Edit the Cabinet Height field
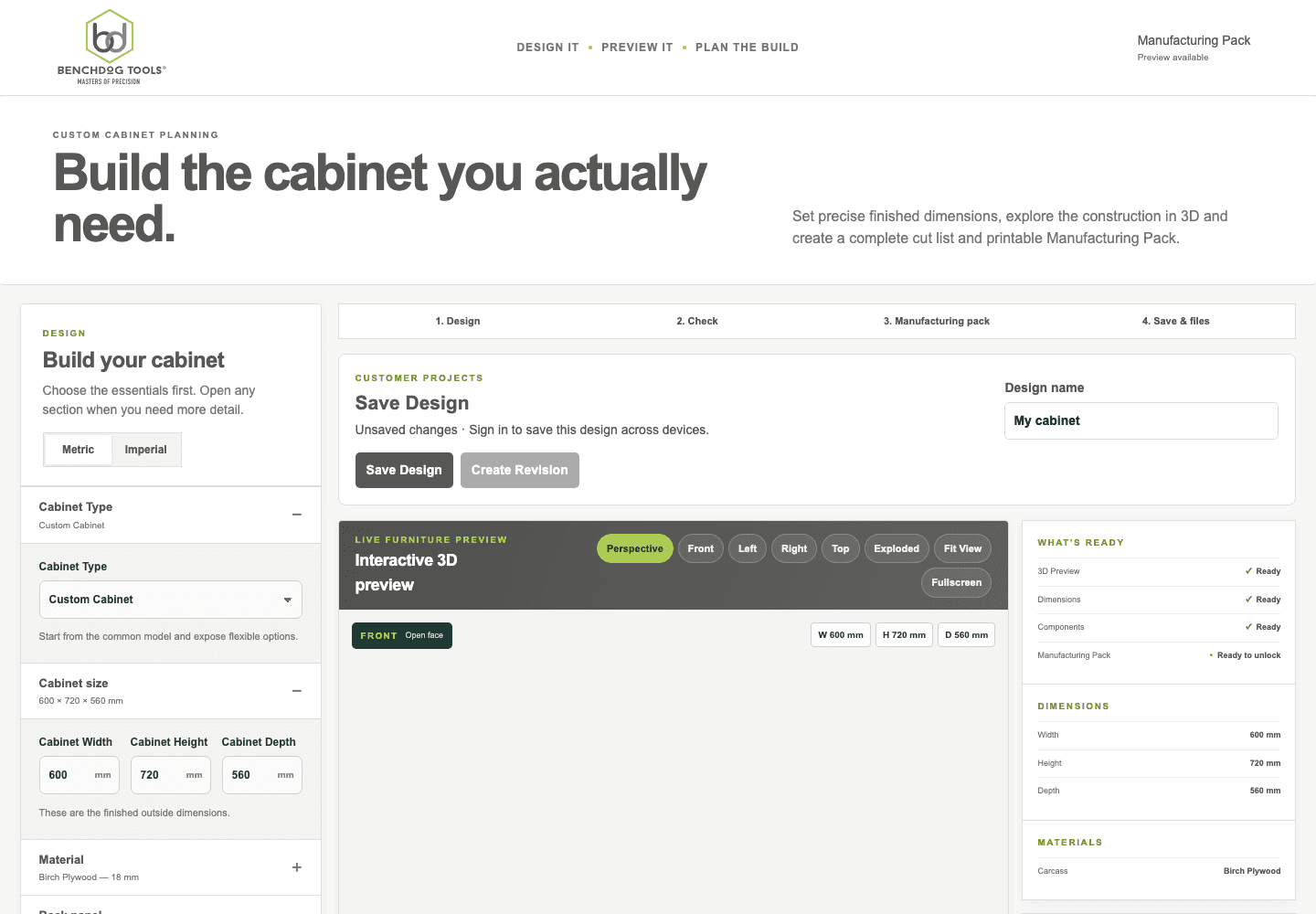The height and width of the screenshot is (914, 1316). tap(171, 775)
